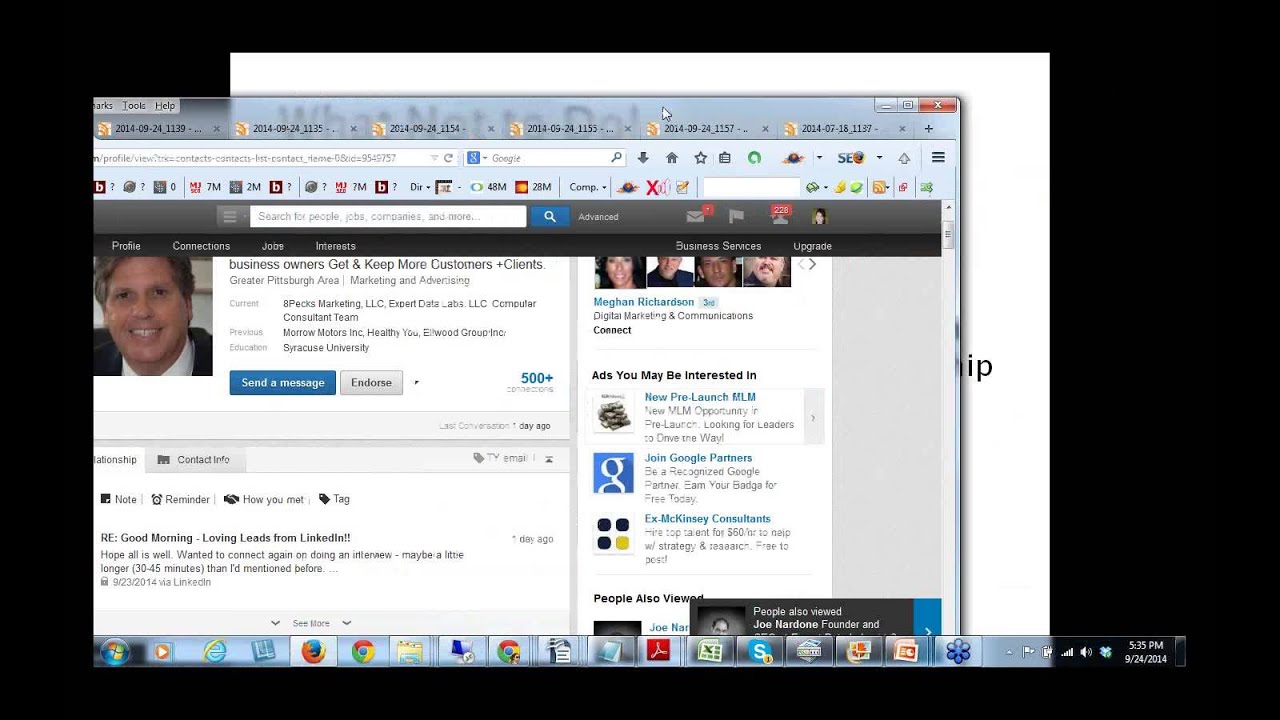Connect with Meghan Richardson
The width and height of the screenshot is (1280, 720).
click(612, 330)
